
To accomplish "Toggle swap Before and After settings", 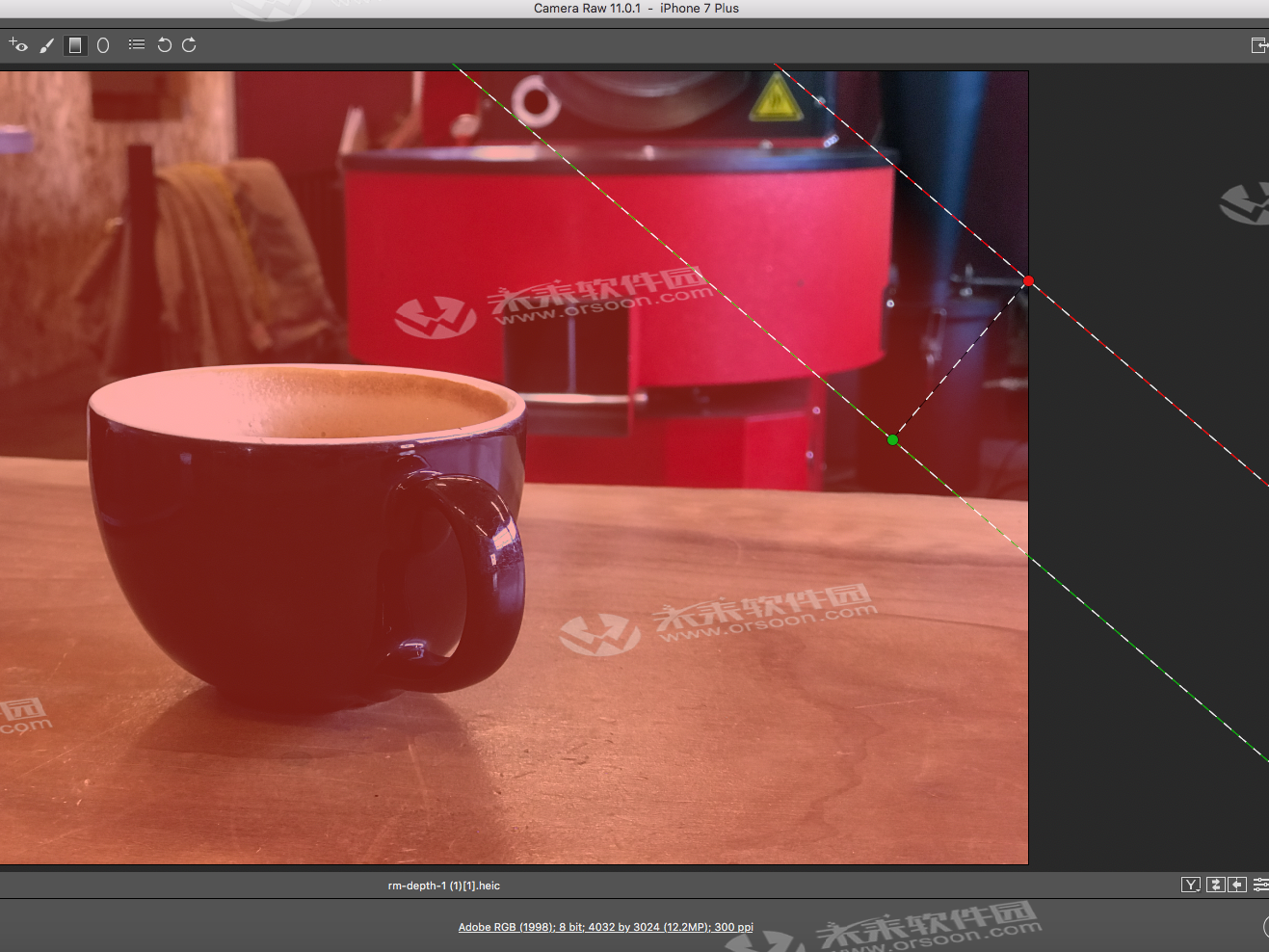I will click(x=1215, y=884).
